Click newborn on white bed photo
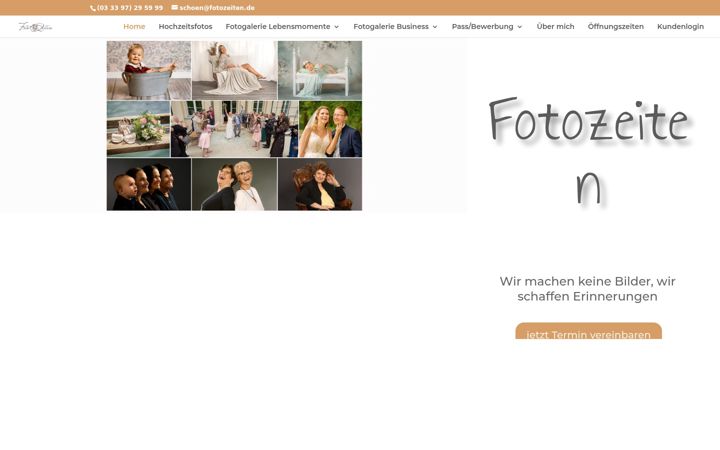This screenshot has width=720, height=450. [x=320, y=70]
